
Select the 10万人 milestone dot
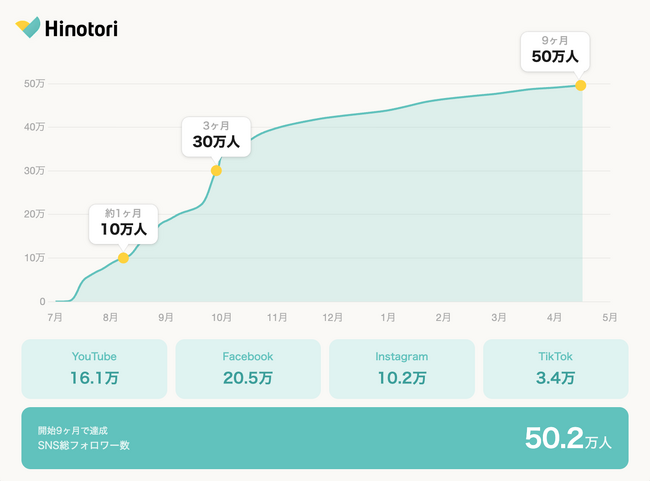coord(123,258)
